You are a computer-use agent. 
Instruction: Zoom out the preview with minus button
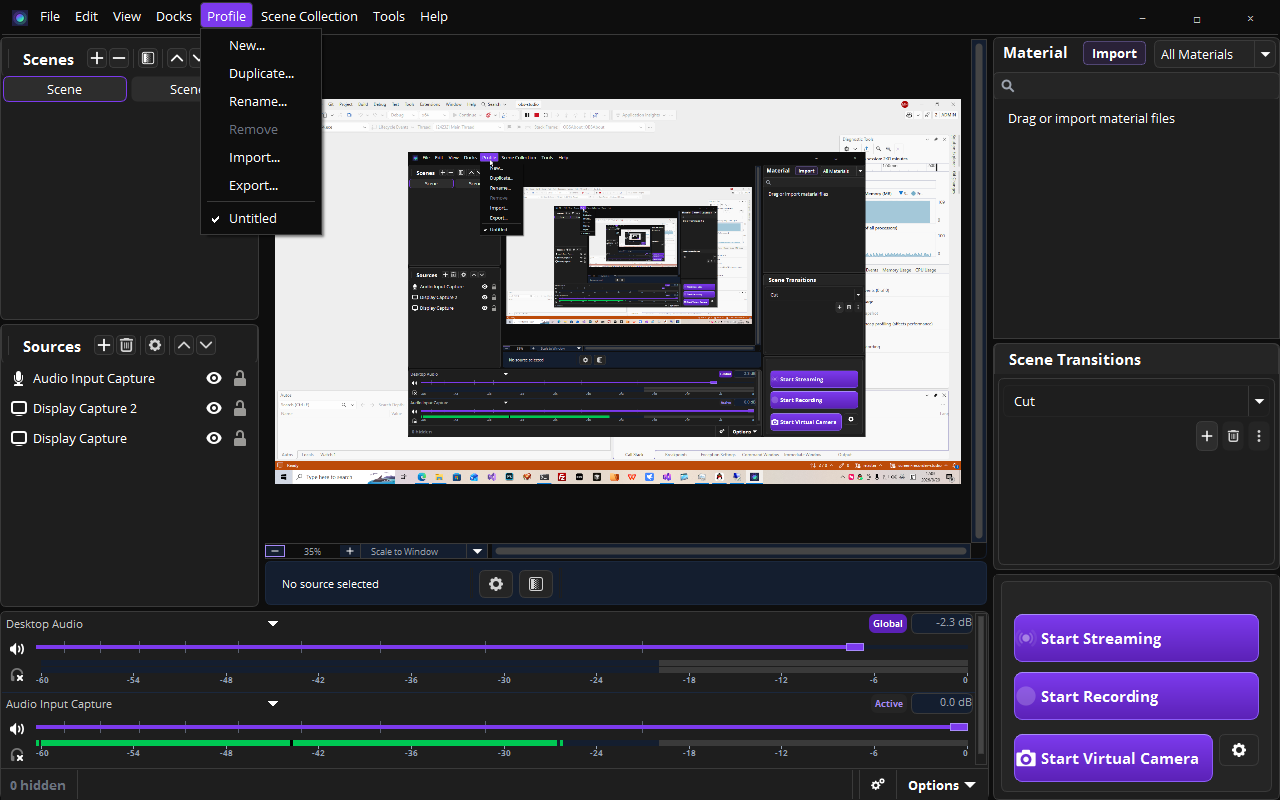pyautogui.click(x=275, y=551)
